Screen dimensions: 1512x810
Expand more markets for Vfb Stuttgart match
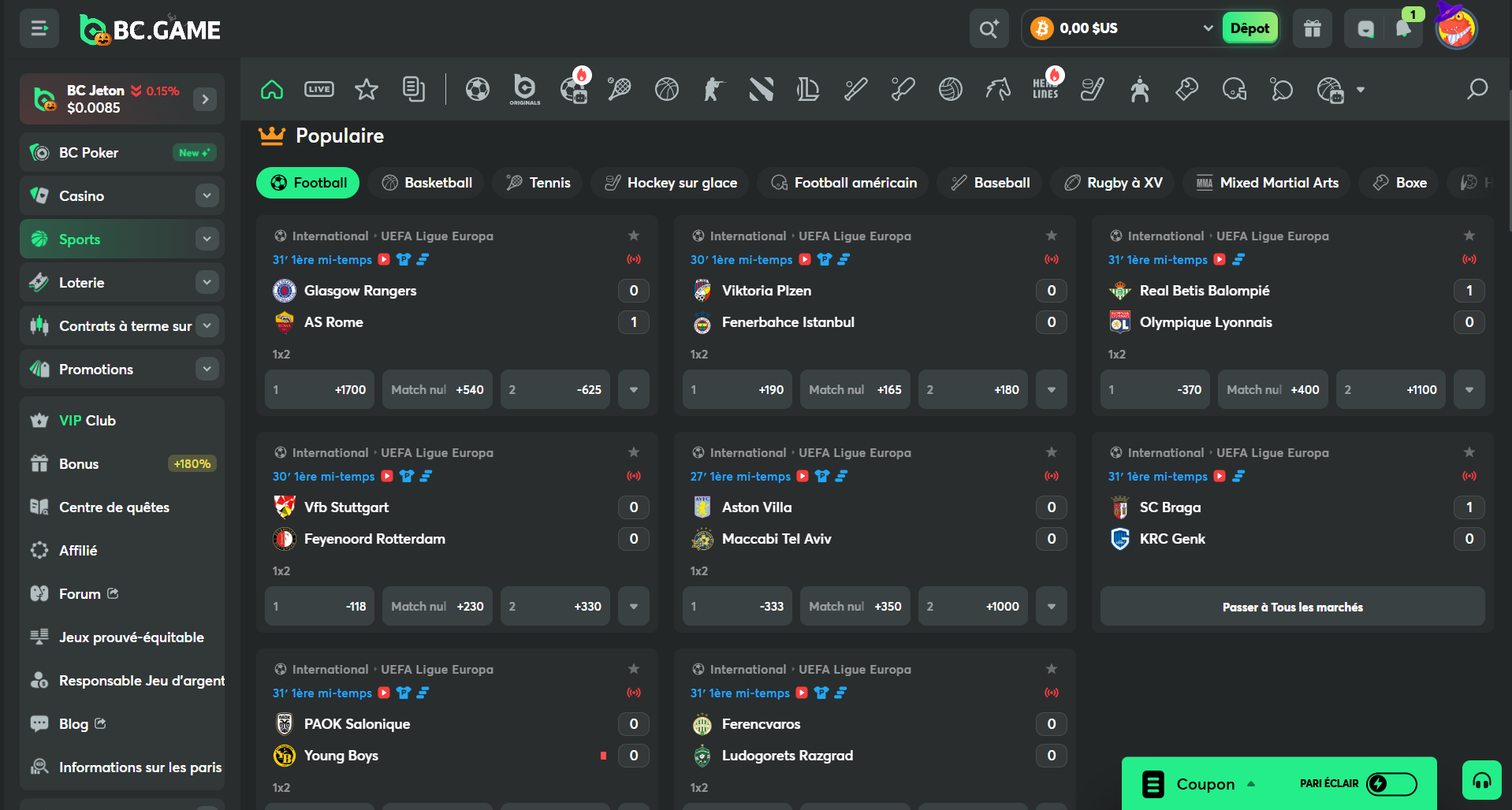point(634,607)
